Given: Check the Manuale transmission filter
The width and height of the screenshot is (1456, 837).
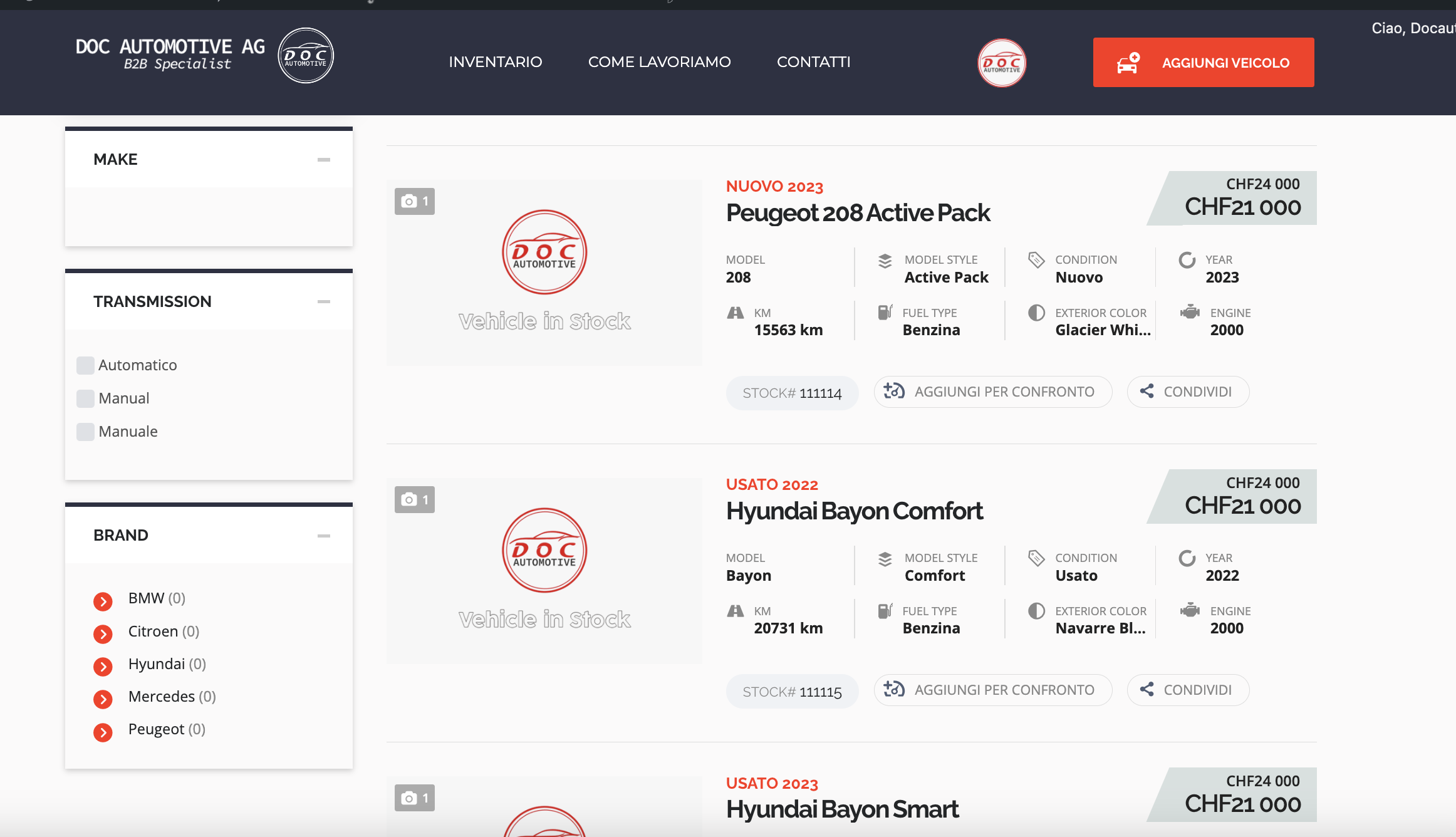Looking at the screenshot, I should click(x=85, y=432).
